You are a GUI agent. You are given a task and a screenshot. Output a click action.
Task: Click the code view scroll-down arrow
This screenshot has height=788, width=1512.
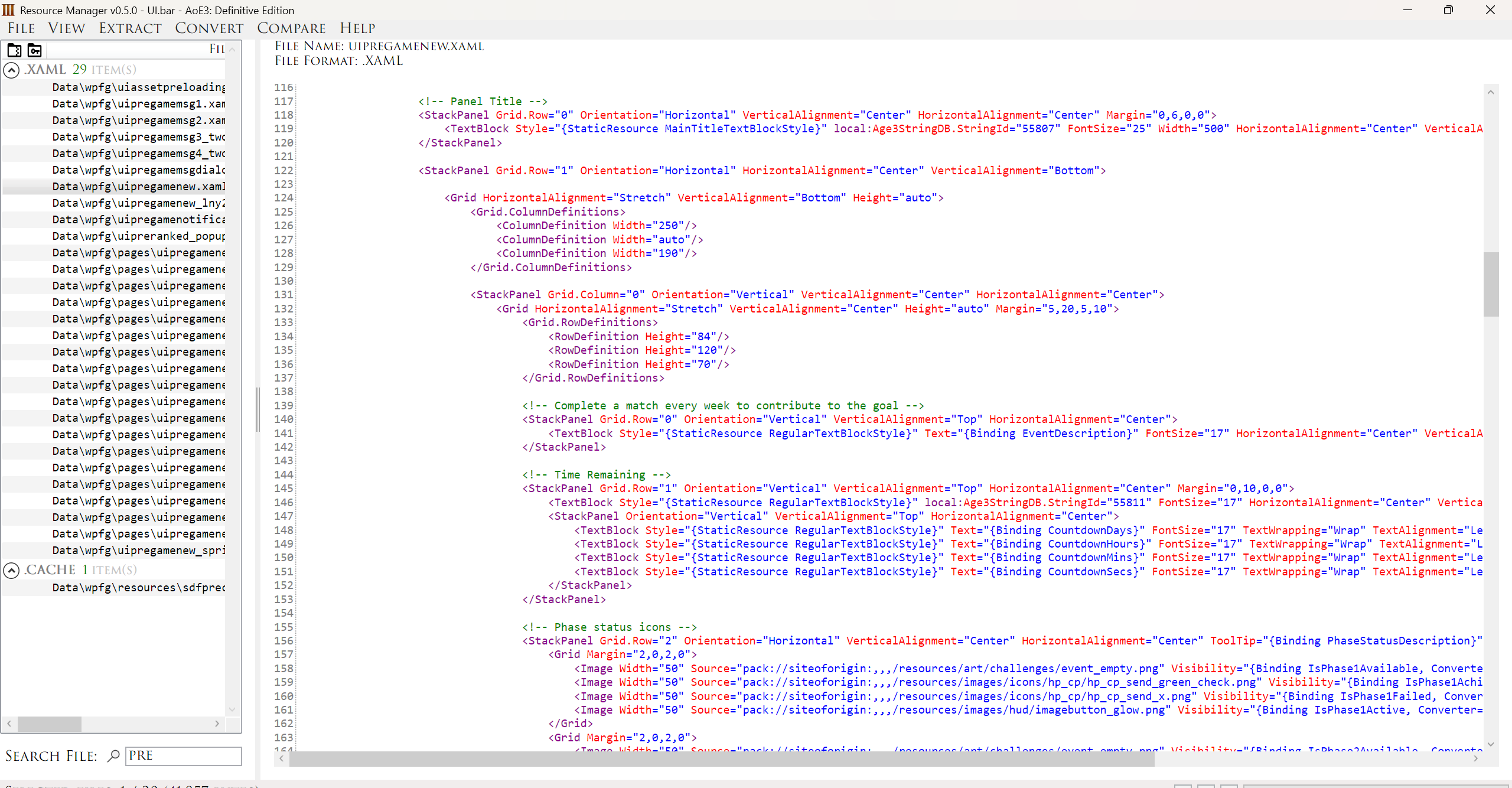tap(1491, 744)
